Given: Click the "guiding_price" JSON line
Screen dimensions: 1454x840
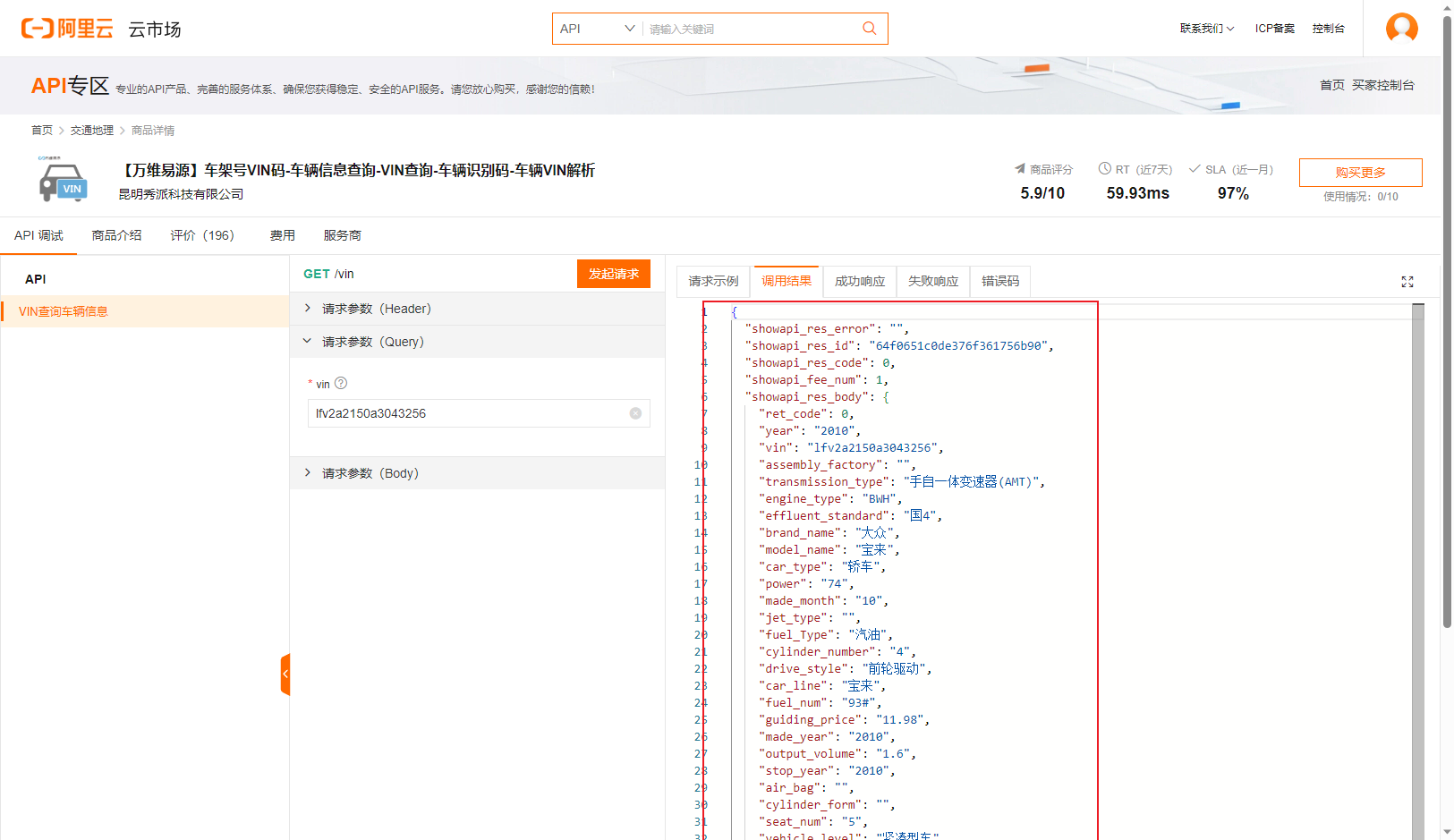Looking at the screenshot, I should click(x=844, y=719).
